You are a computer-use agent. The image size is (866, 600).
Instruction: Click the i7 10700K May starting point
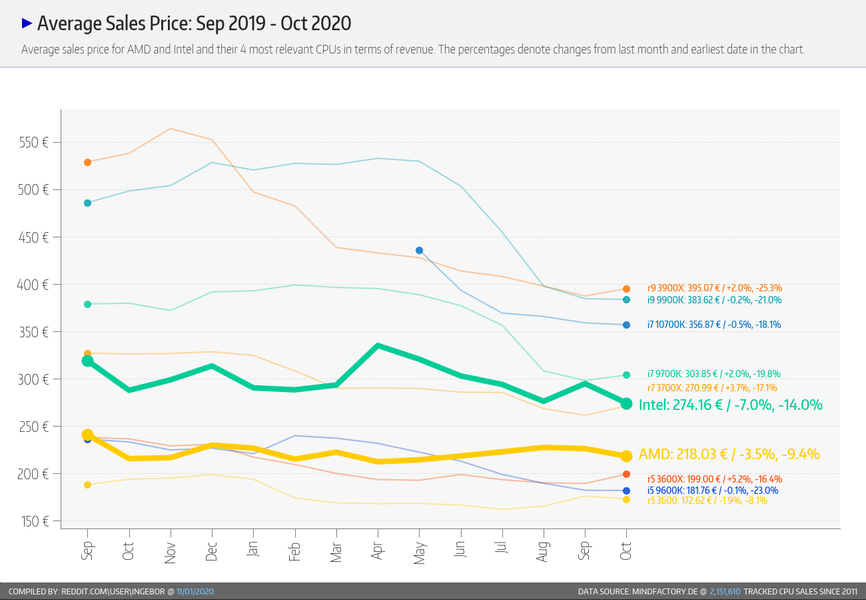point(419,250)
